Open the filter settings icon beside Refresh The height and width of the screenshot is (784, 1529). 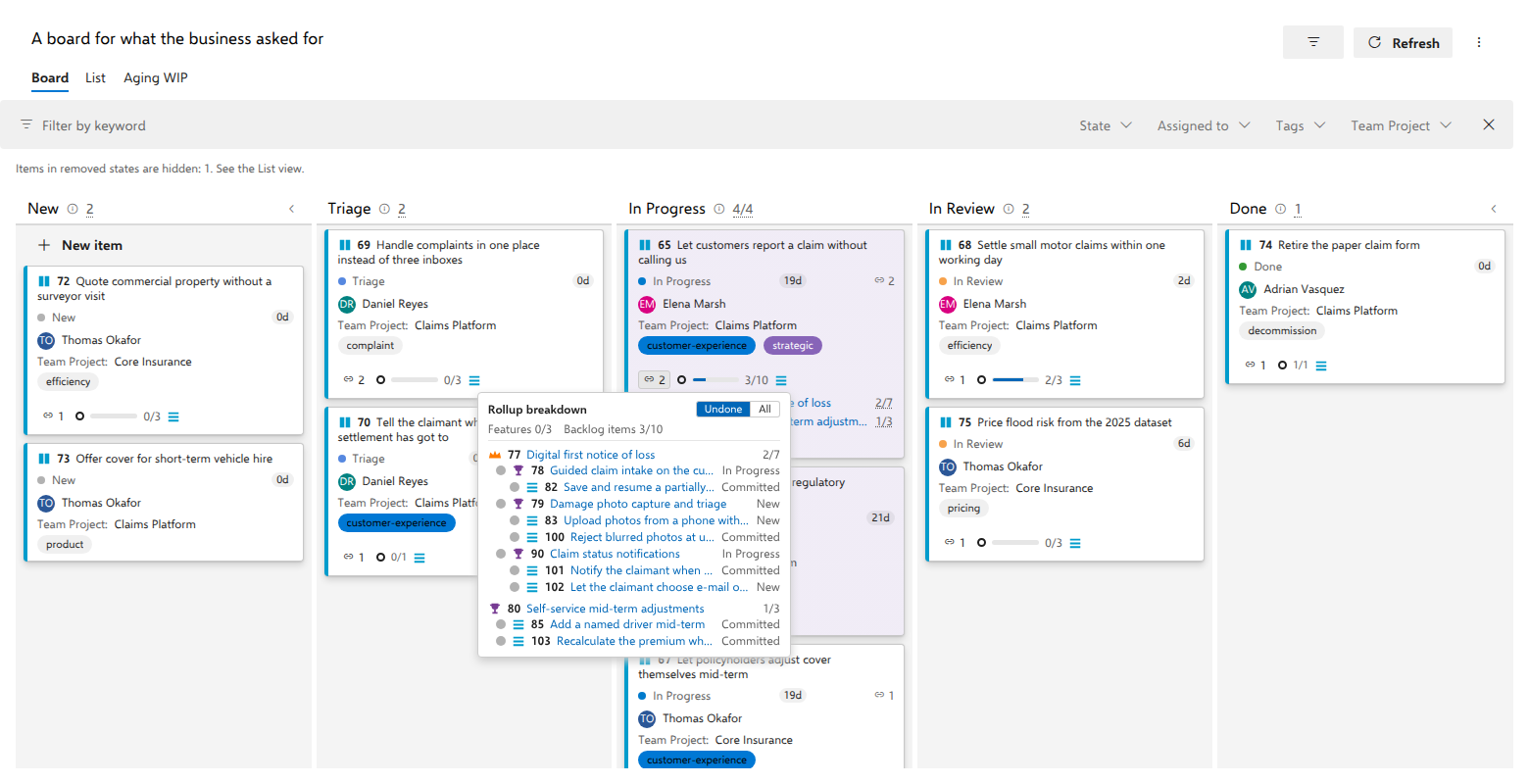1312,42
